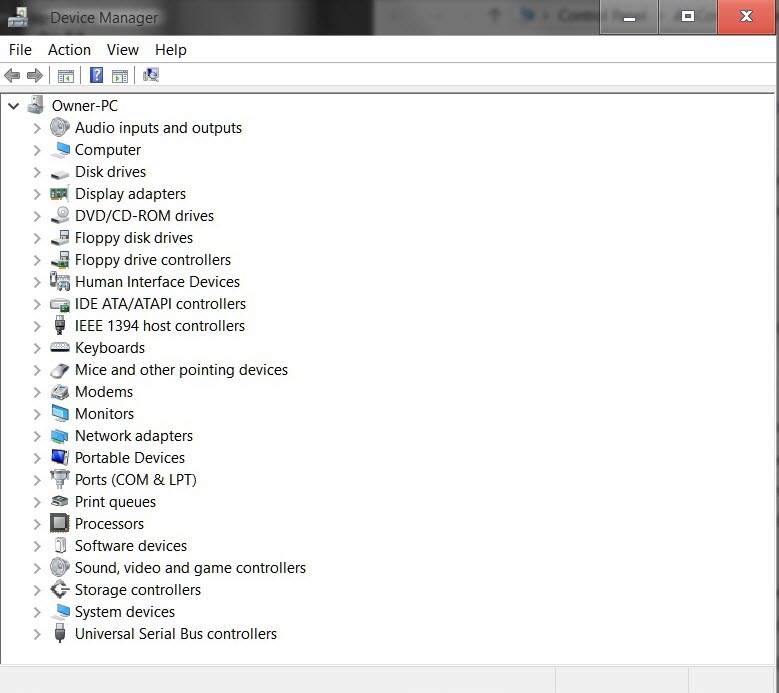Screen dimensions: 779x693
Task: Click the Back arrow toolbar icon
Action: 12,76
